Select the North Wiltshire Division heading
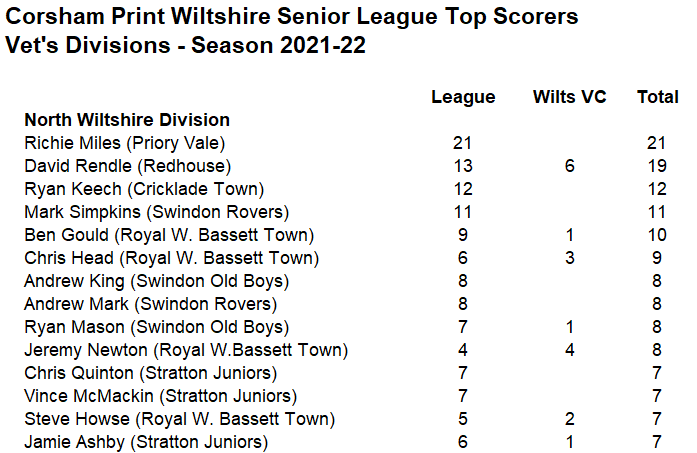This screenshot has height=453, width=697. click(x=127, y=120)
